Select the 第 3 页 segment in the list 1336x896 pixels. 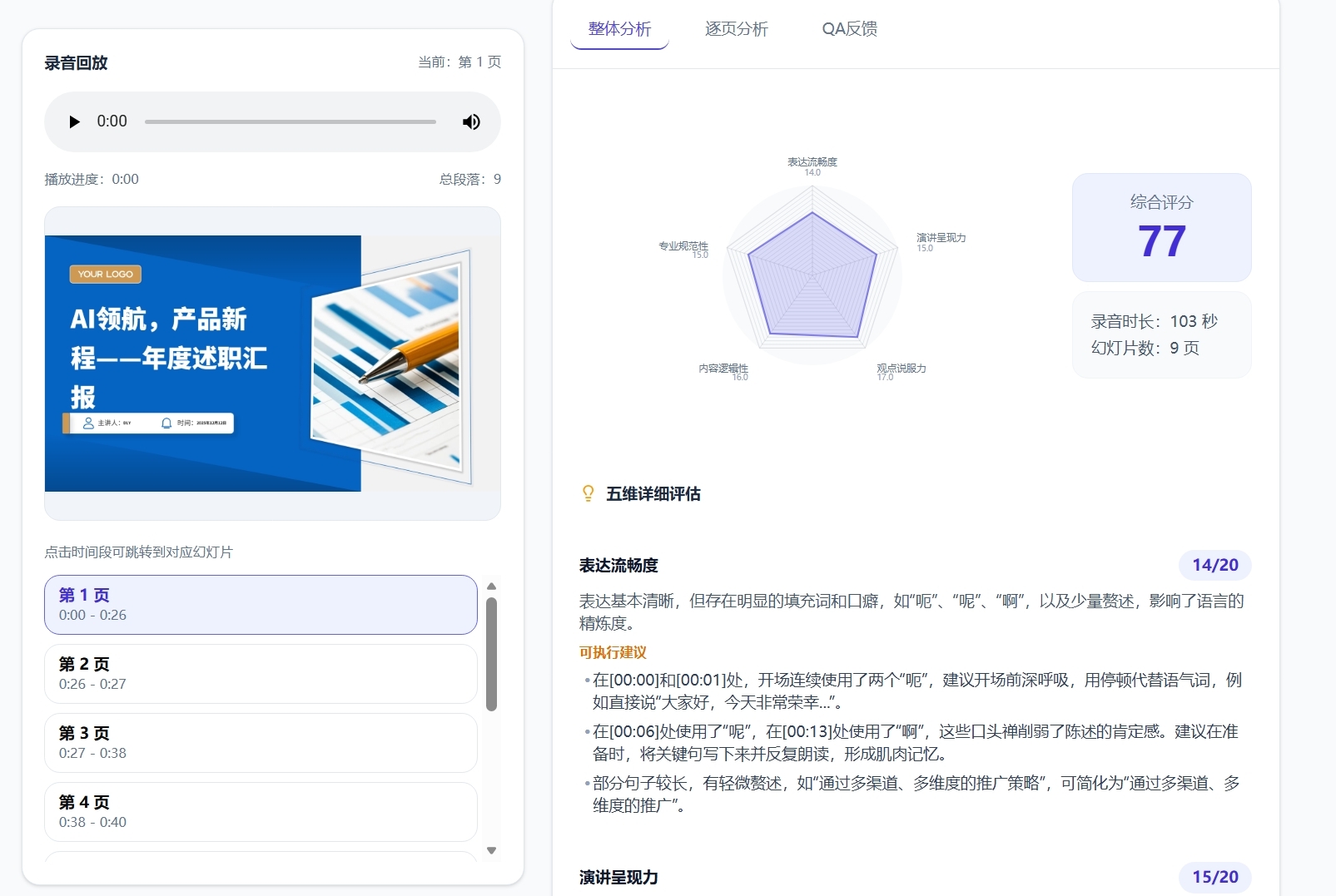[261, 743]
